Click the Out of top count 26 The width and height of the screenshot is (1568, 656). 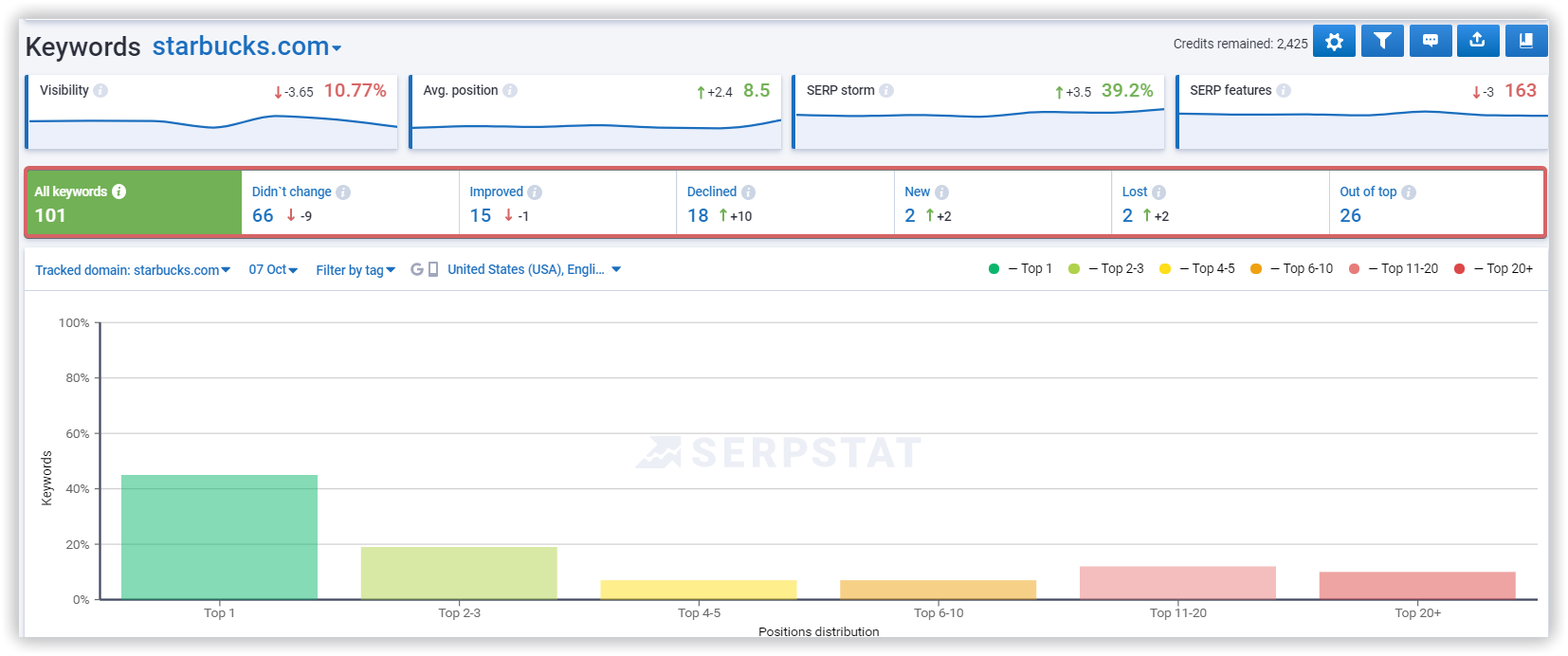coord(1350,216)
